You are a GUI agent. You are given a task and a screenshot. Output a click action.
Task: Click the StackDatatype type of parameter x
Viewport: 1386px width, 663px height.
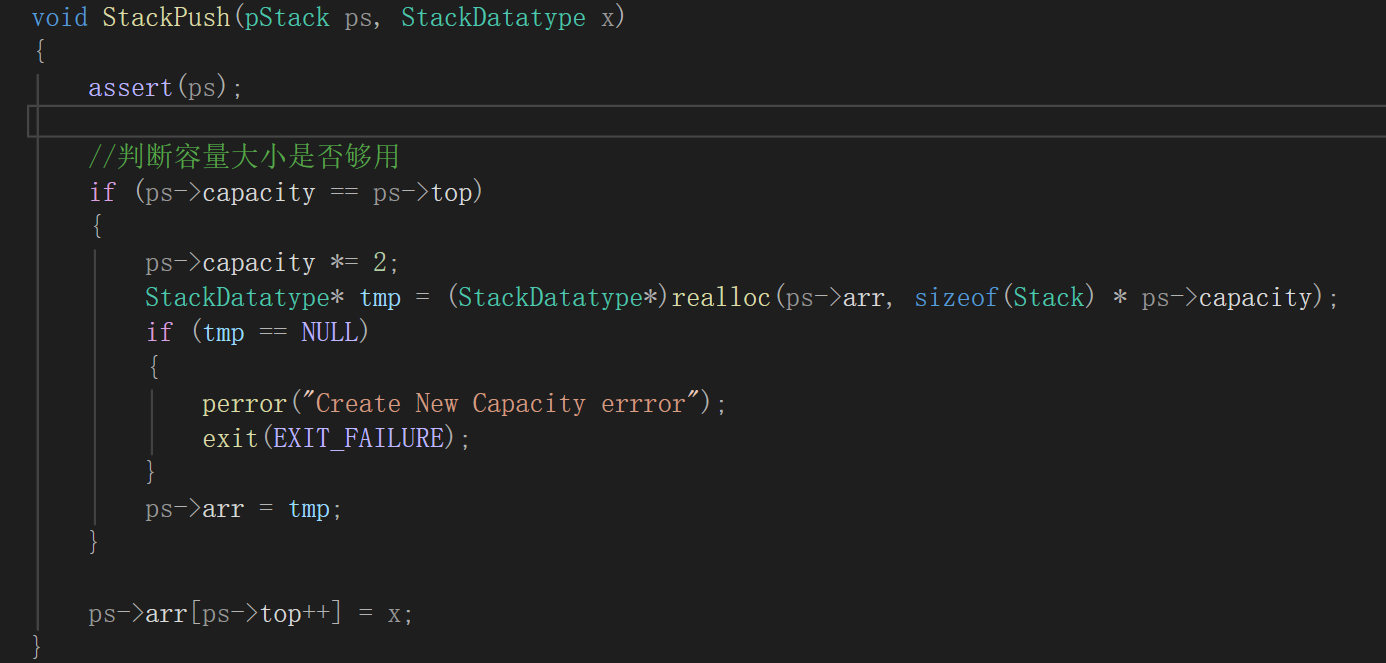pos(493,18)
